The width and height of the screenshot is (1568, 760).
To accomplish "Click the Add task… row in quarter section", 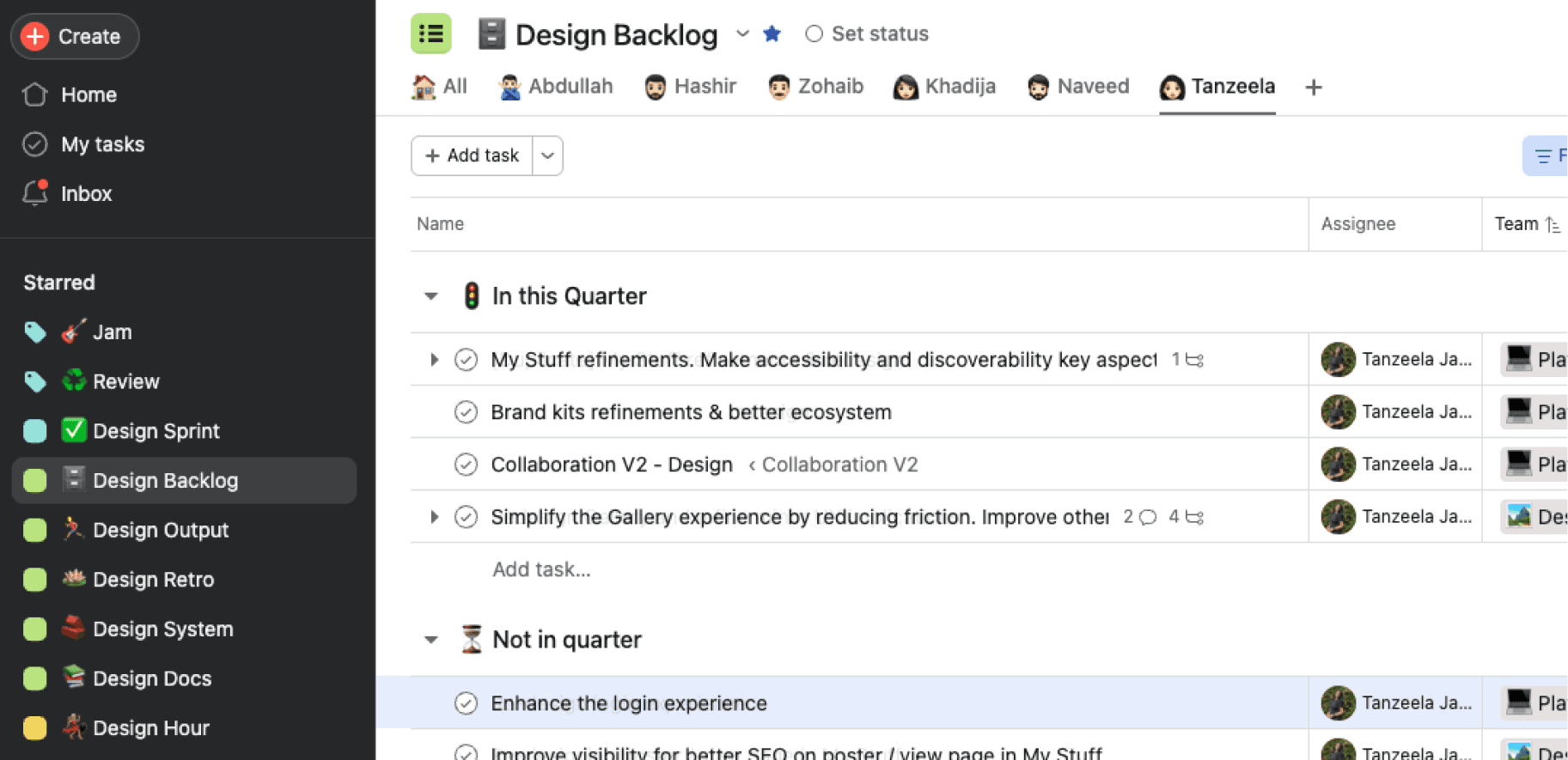I will [541, 569].
